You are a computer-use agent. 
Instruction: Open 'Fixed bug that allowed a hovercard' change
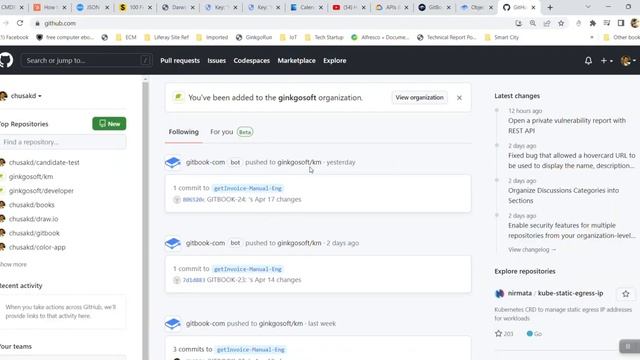pos(571,160)
